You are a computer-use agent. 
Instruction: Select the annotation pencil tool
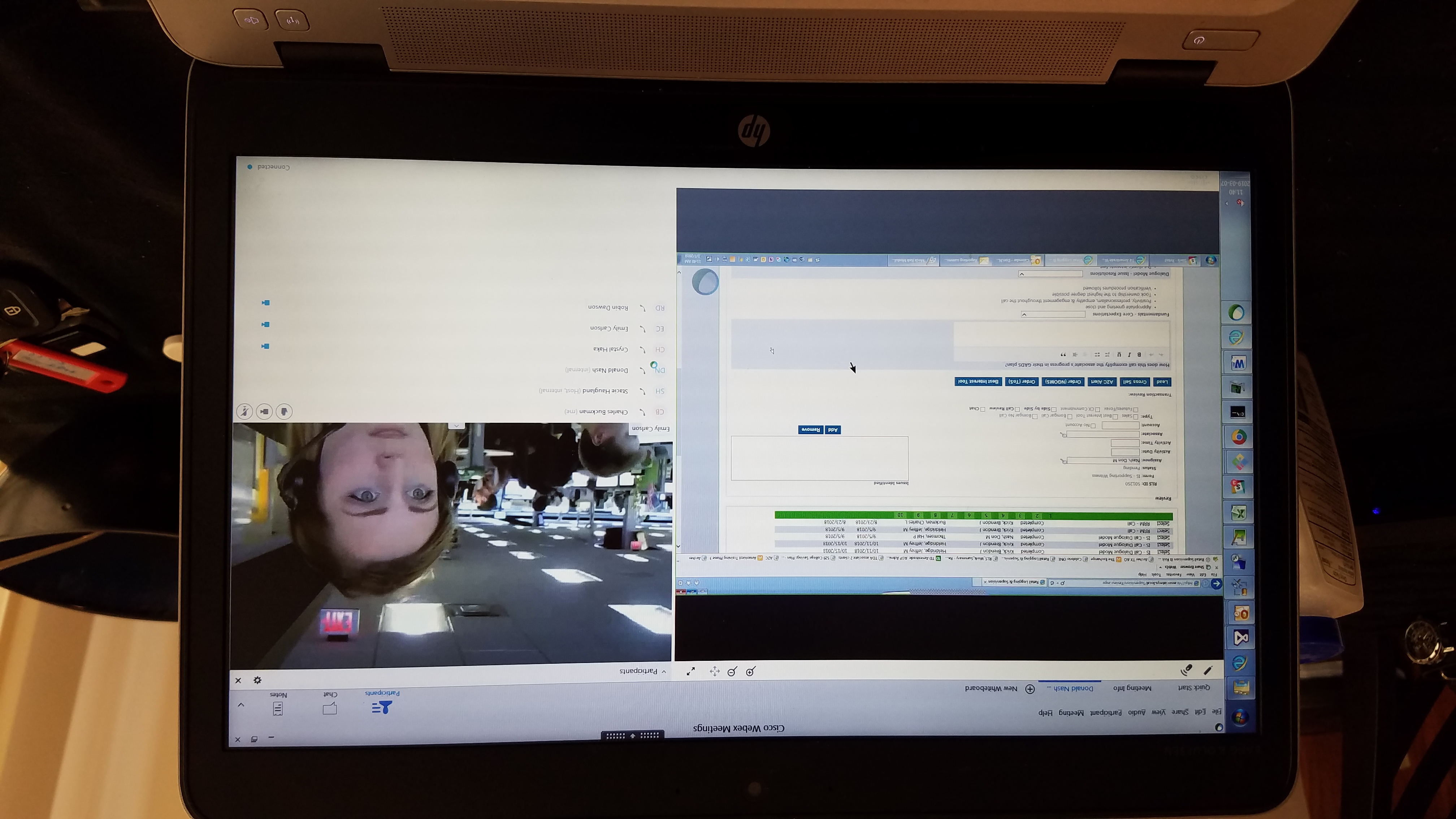pos(1208,670)
